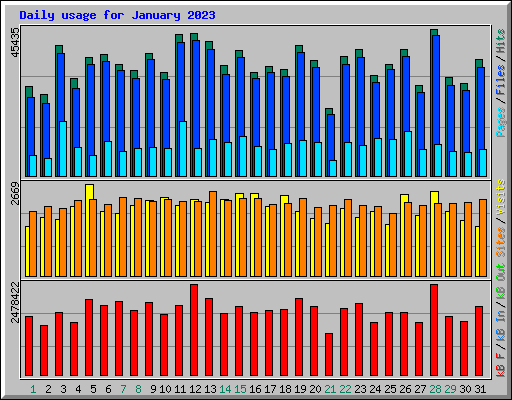Click the "Daily usage for January 2023" title

(x=117, y=15)
